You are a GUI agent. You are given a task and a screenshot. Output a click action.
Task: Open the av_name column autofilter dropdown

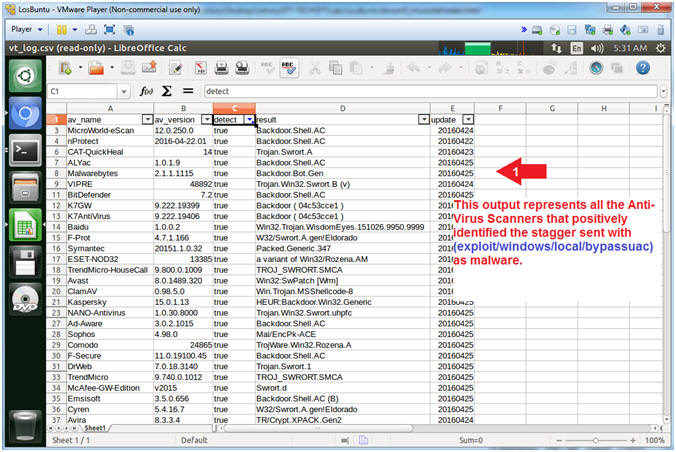147,119
